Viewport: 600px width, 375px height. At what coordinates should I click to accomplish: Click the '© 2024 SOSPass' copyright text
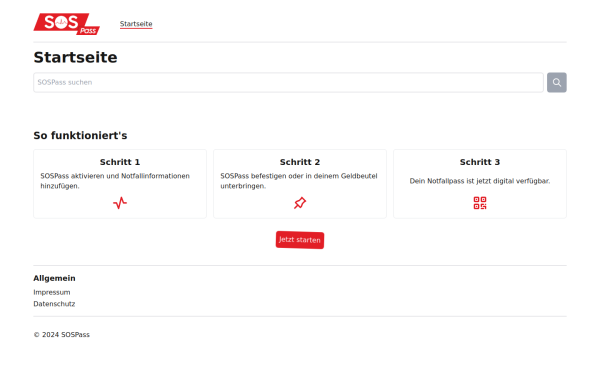[x=62, y=334]
